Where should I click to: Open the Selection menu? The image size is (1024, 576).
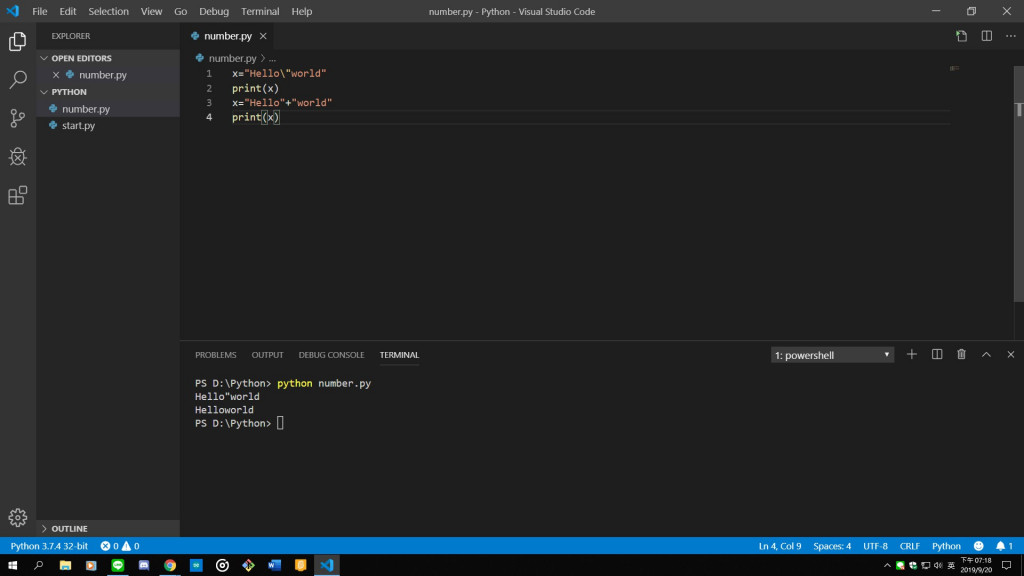(108, 11)
